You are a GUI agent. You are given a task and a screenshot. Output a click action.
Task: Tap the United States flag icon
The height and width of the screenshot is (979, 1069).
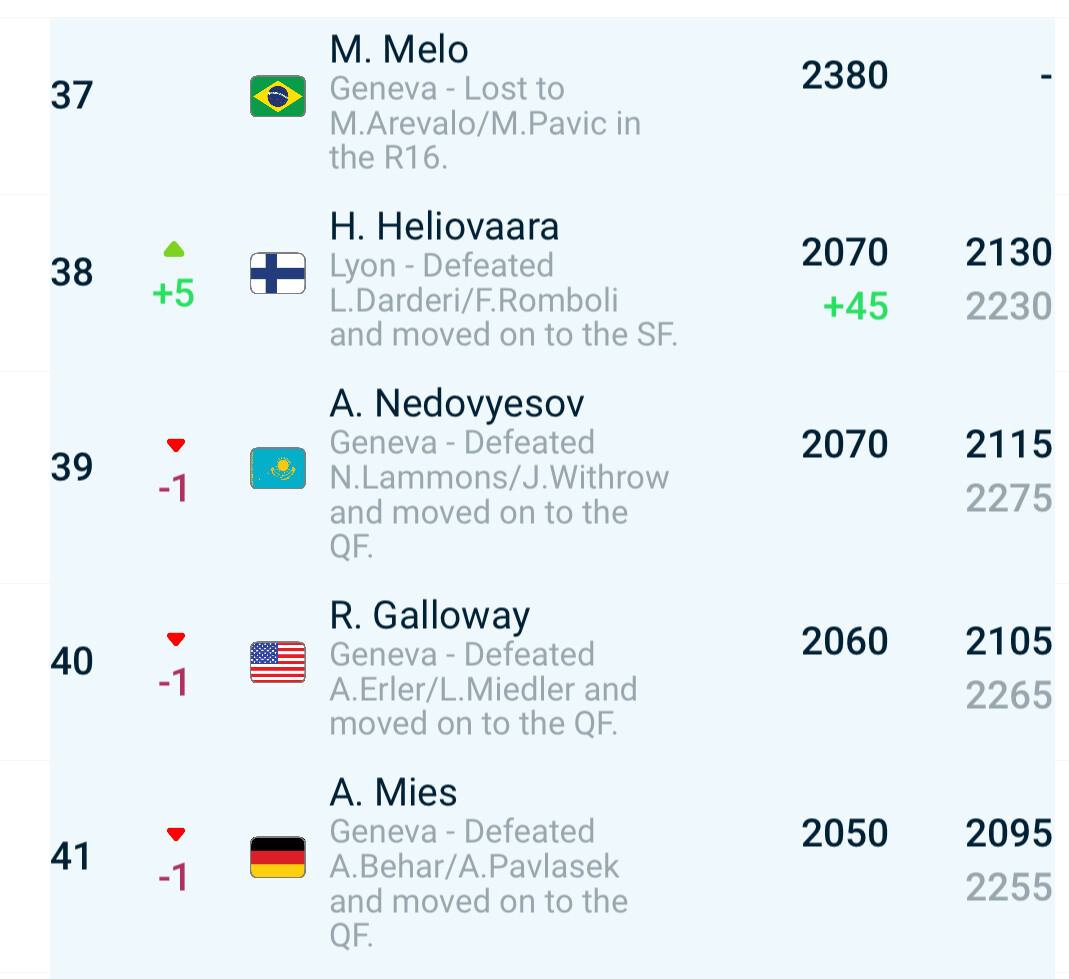(277, 662)
